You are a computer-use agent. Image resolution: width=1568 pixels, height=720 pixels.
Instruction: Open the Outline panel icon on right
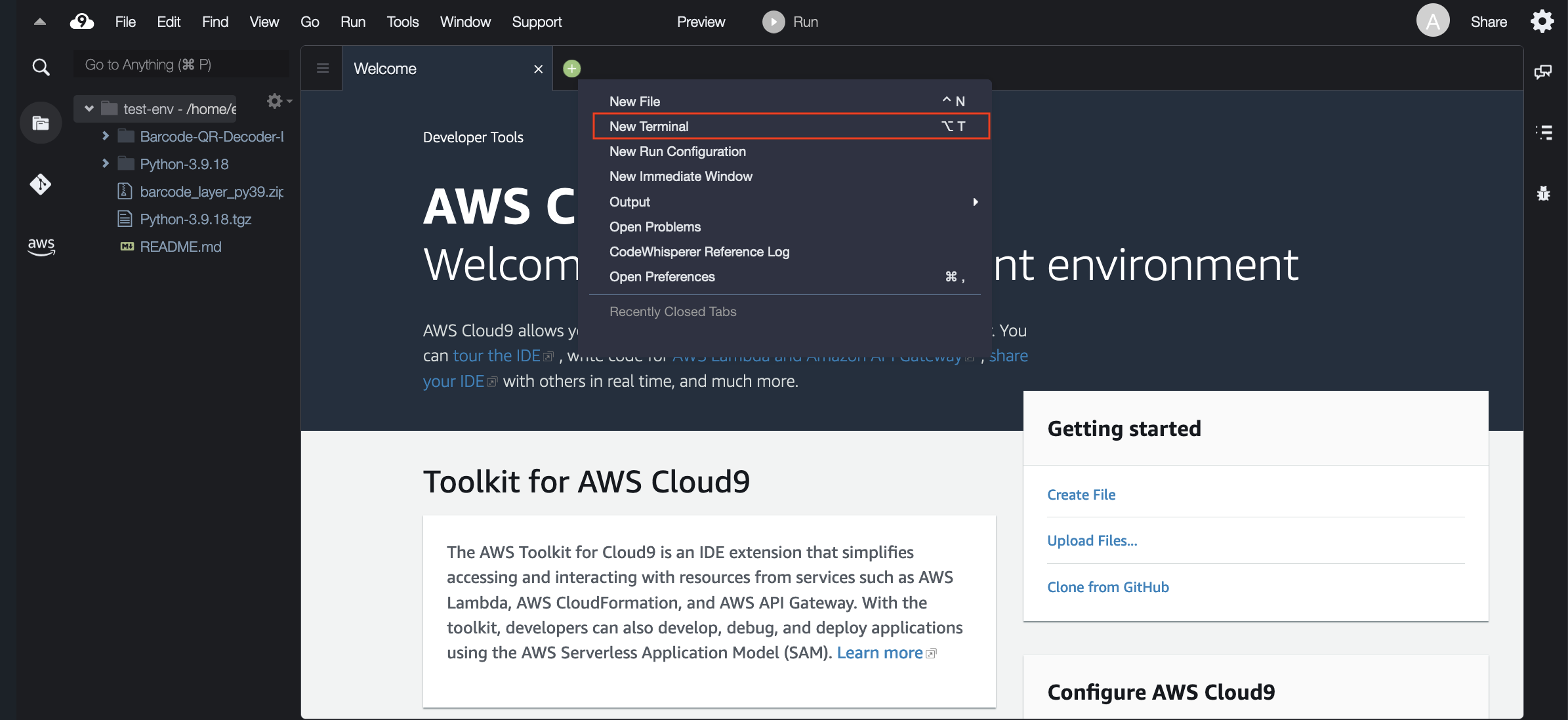1544,132
